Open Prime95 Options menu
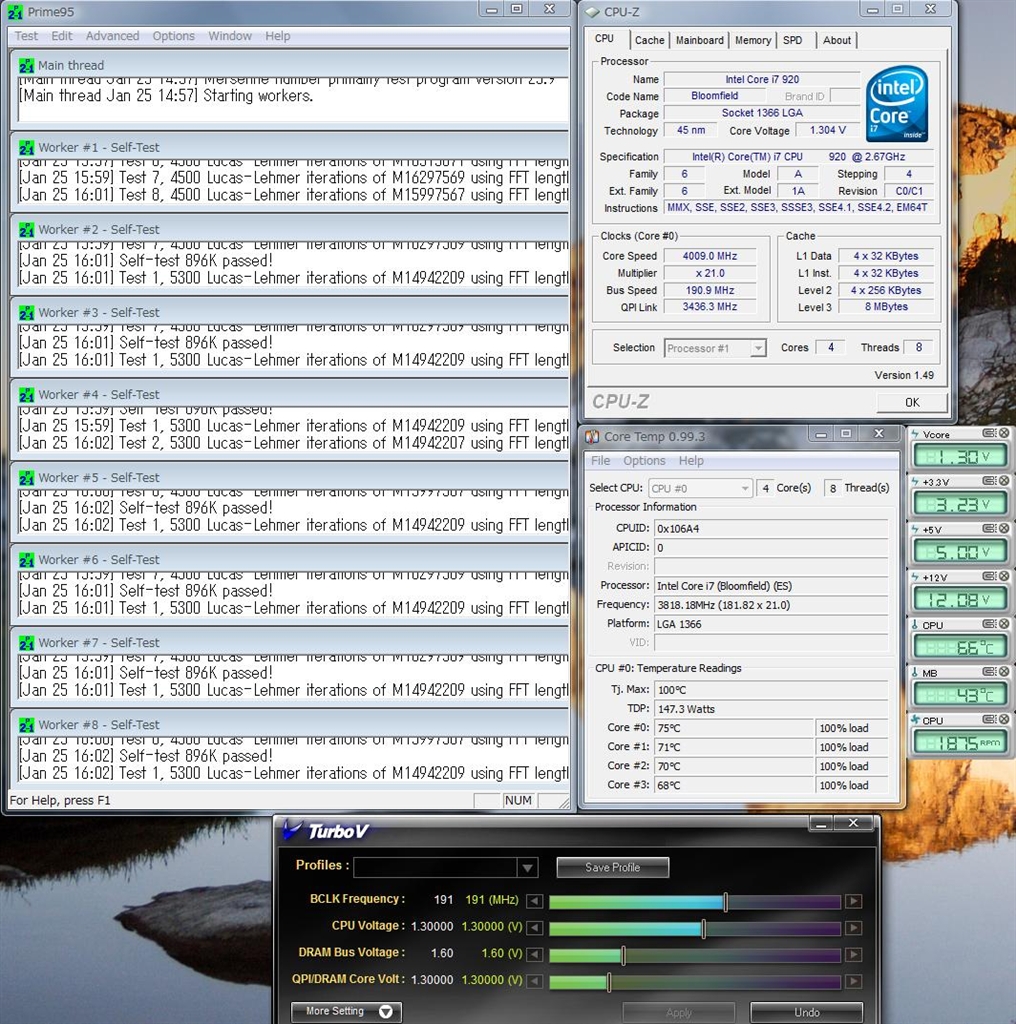The width and height of the screenshot is (1016, 1024). 174,36
